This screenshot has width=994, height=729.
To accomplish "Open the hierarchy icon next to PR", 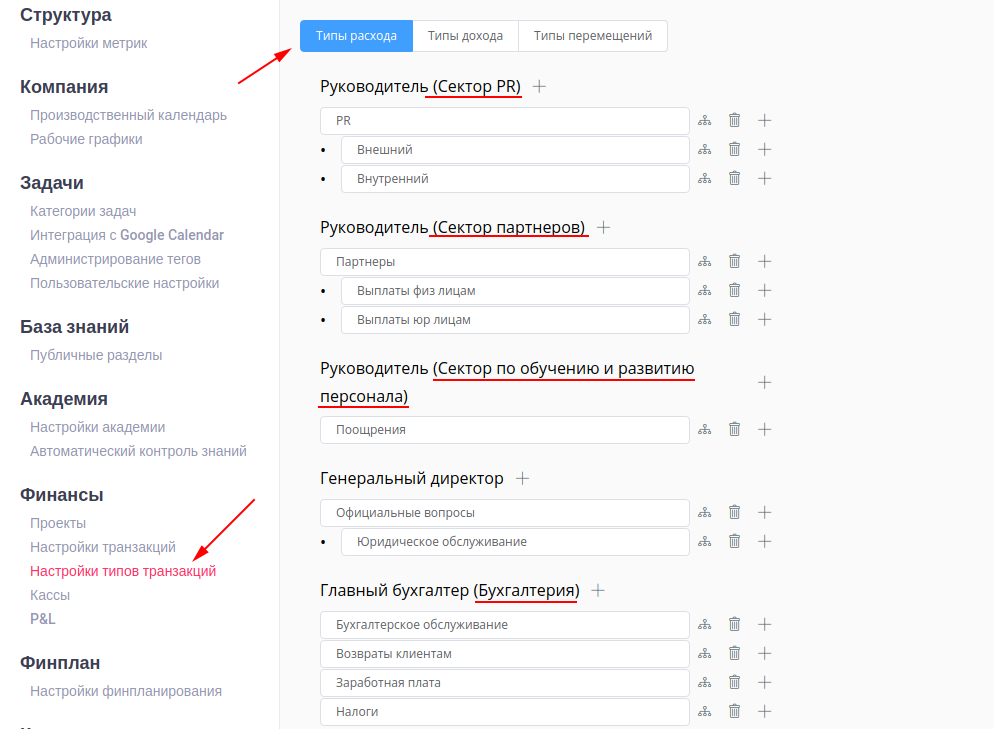I will click(x=704, y=120).
